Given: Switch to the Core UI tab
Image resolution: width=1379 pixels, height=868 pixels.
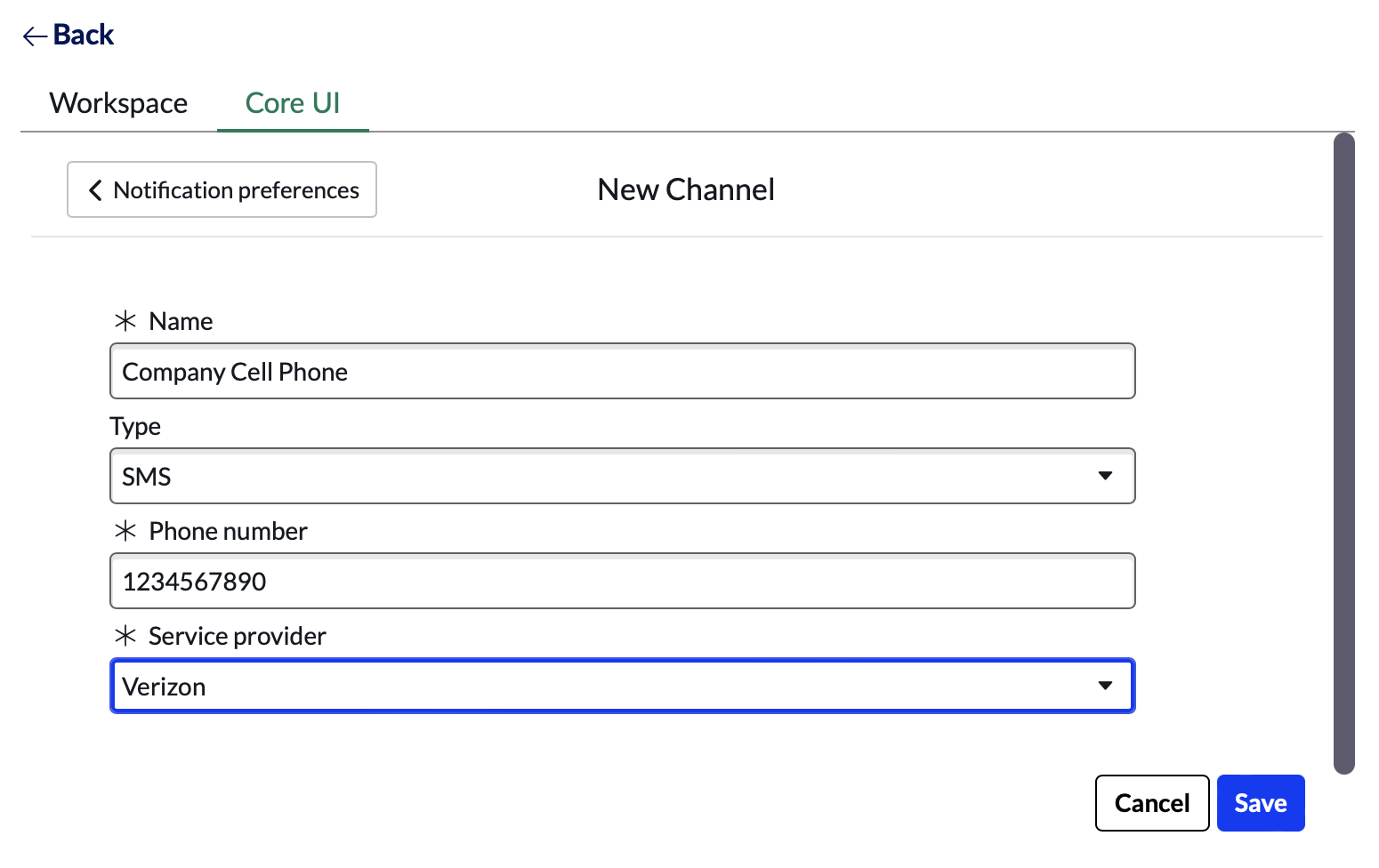Looking at the screenshot, I should pyautogui.click(x=293, y=102).
